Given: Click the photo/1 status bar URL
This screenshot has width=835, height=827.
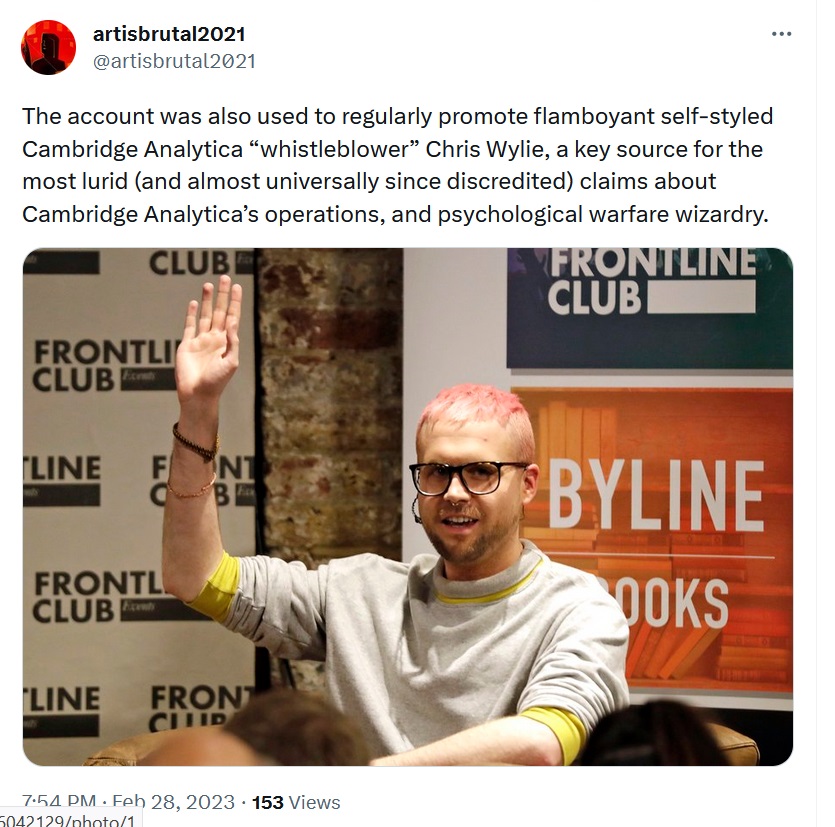Looking at the screenshot, I should [68, 820].
